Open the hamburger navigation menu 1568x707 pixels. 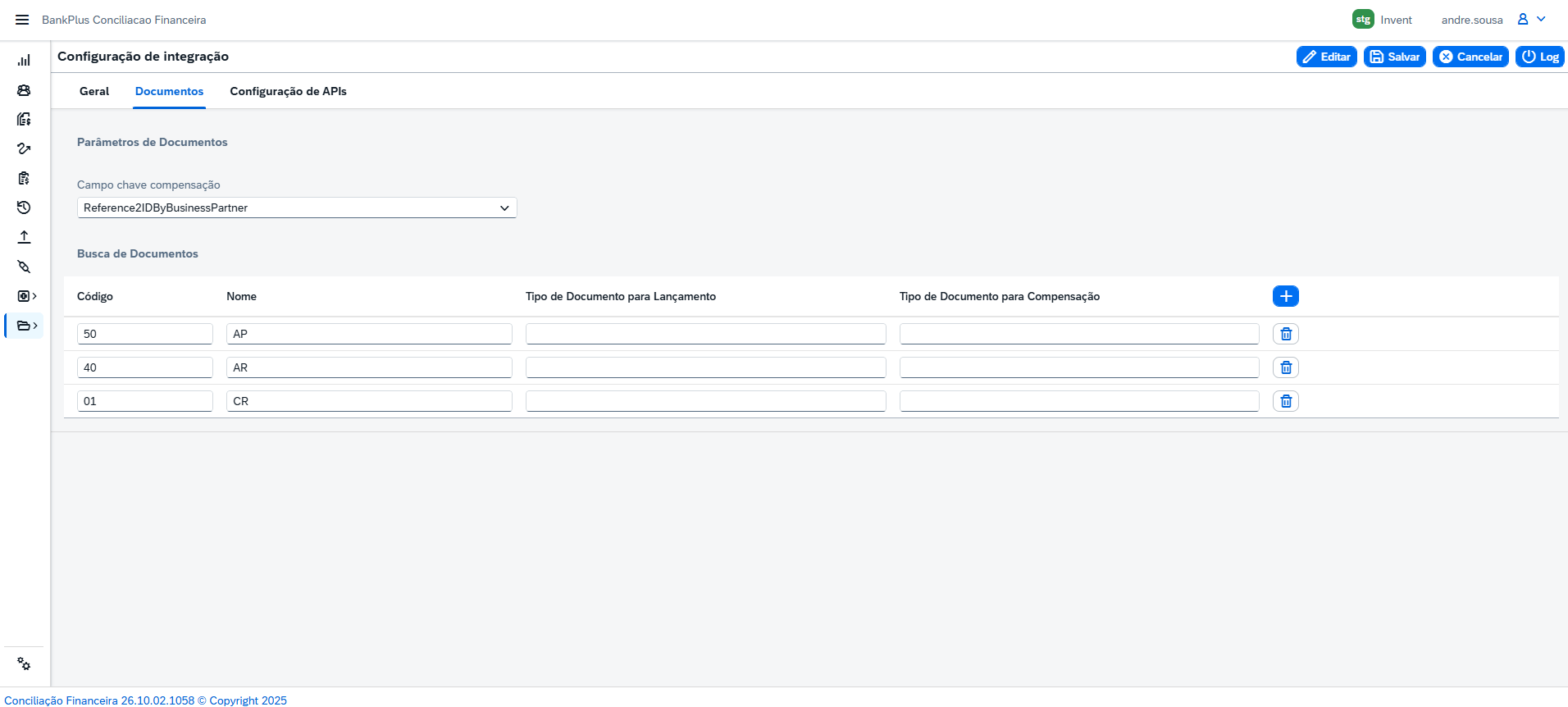[22, 20]
